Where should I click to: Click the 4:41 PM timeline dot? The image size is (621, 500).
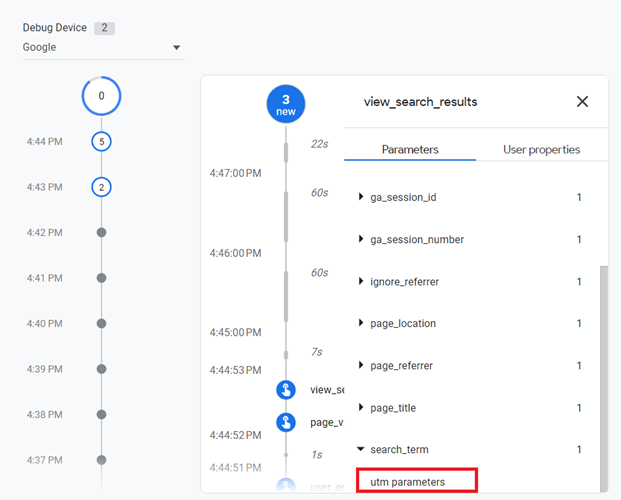pyautogui.click(x=101, y=278)
